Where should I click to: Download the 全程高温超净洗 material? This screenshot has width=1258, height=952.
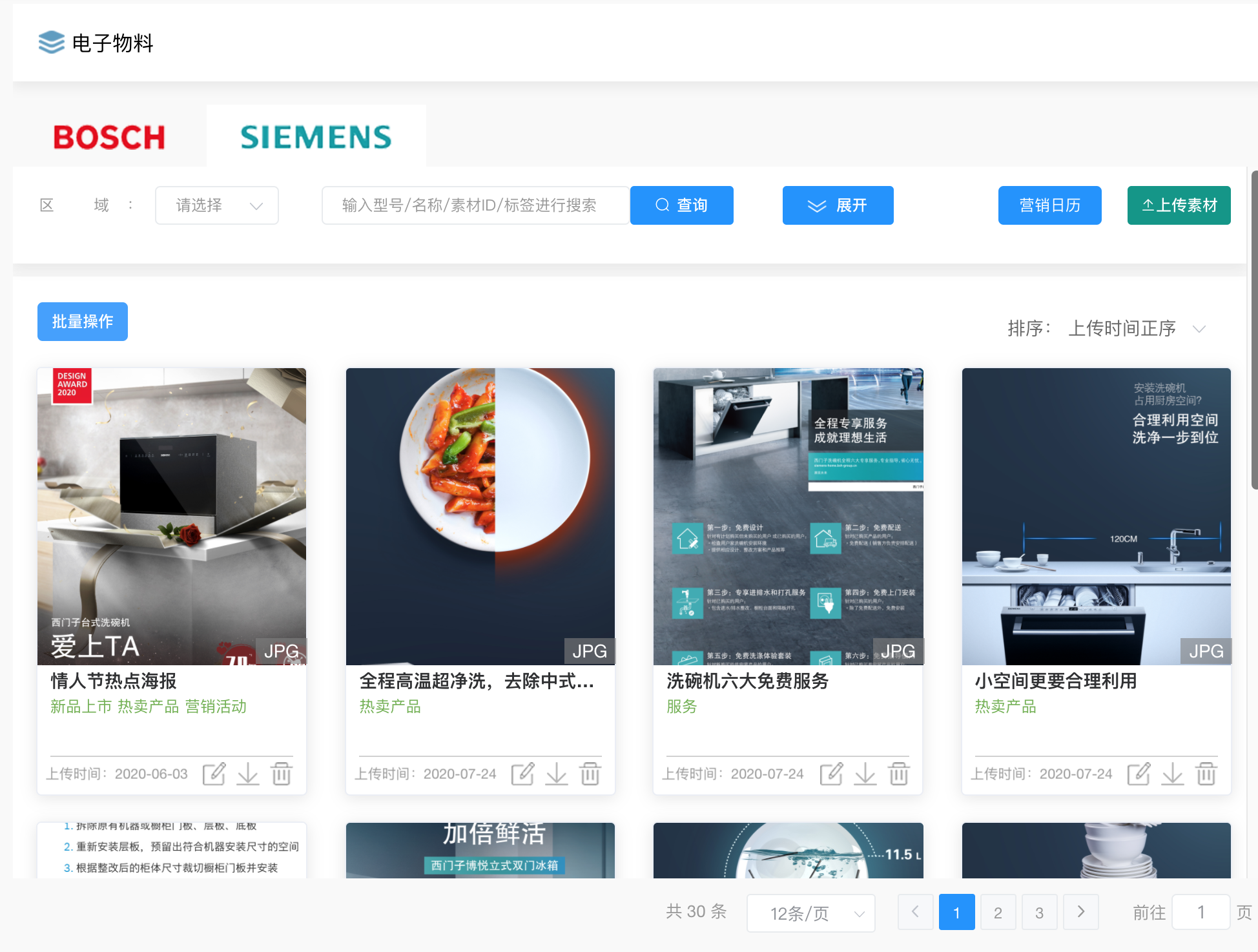click(x=557, y=773)
